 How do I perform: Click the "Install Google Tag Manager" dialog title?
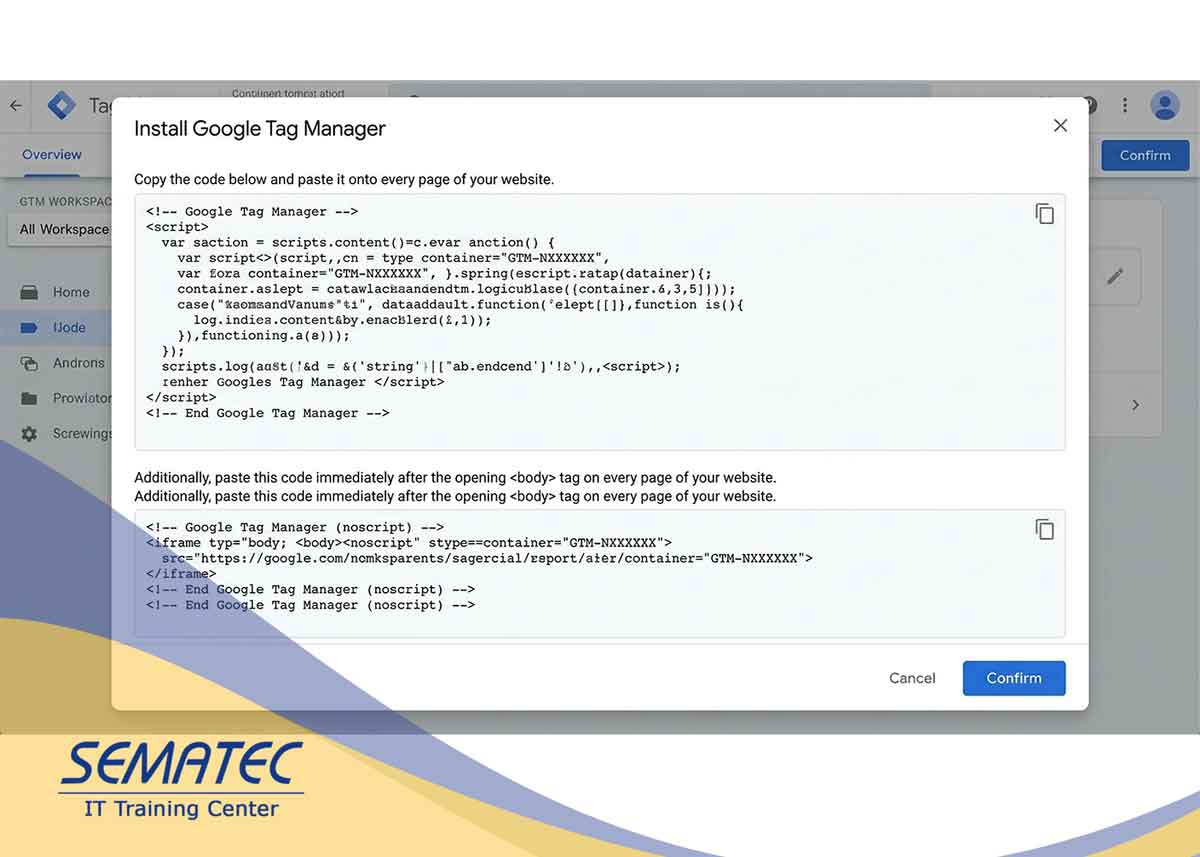(260, 128)
